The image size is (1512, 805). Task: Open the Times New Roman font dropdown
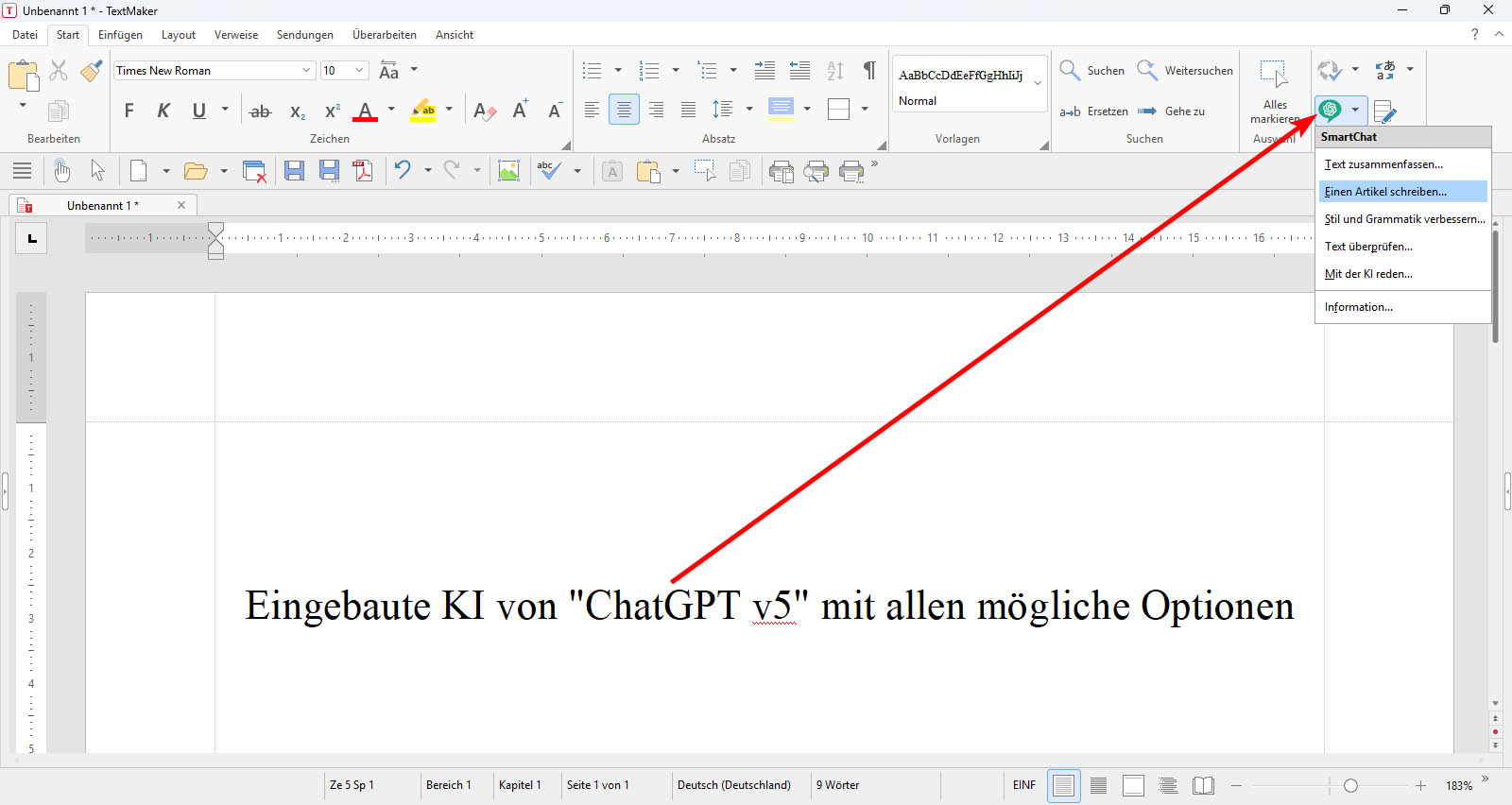[306, 71]
